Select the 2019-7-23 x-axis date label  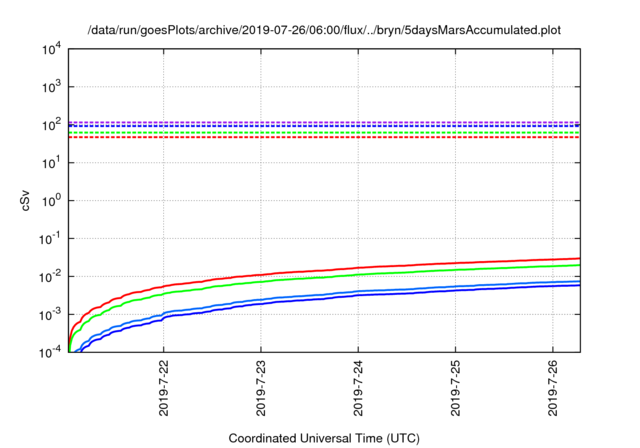(261, 388)
